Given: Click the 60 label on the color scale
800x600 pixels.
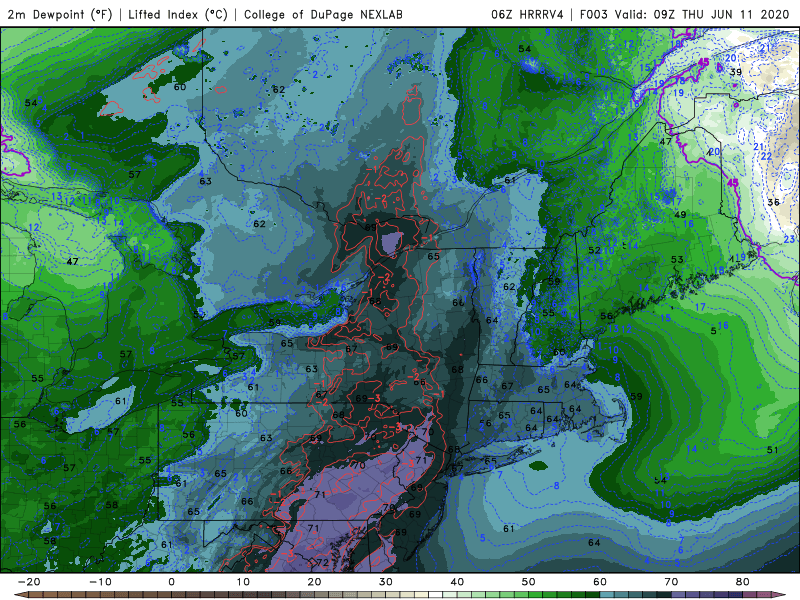Looking at the screenshot, I should coord(600,582).
